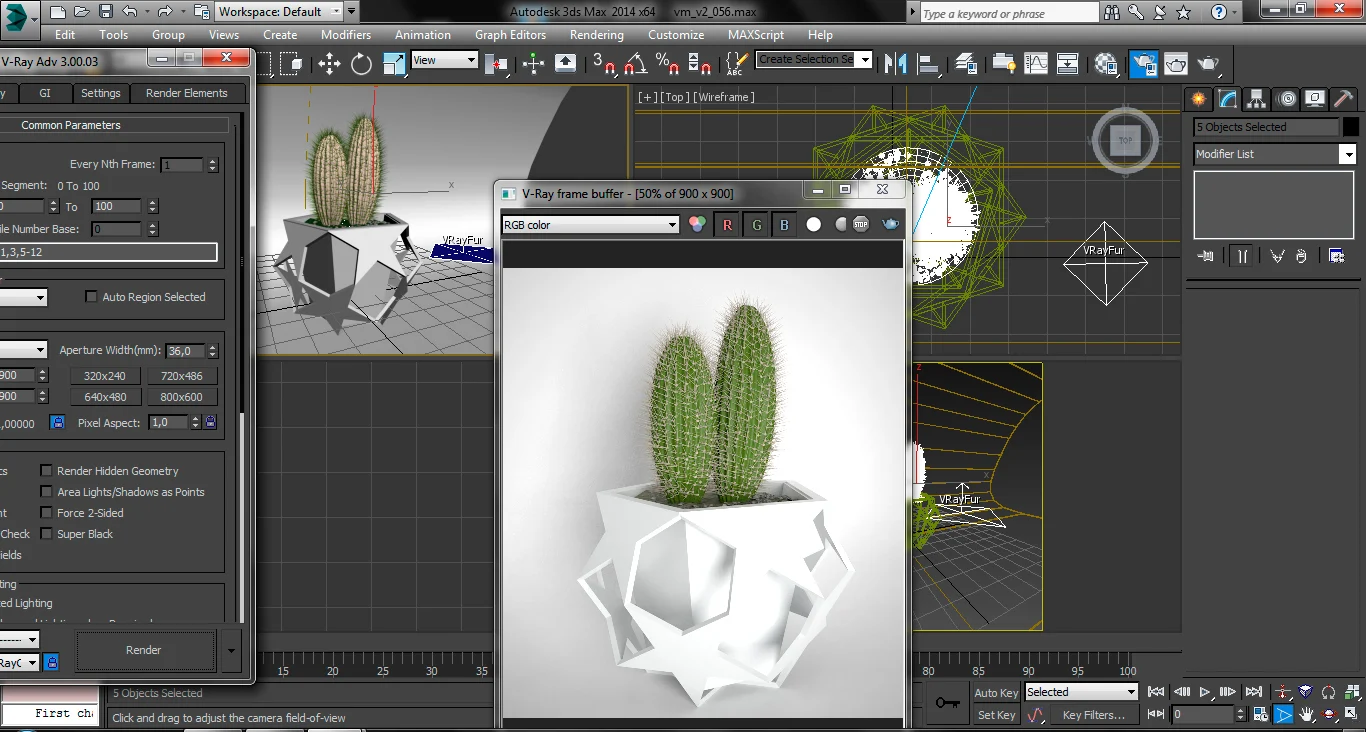Click the Mirror tool icon
The height and width of the screenshot is (732, 1366).
(897, 64)
